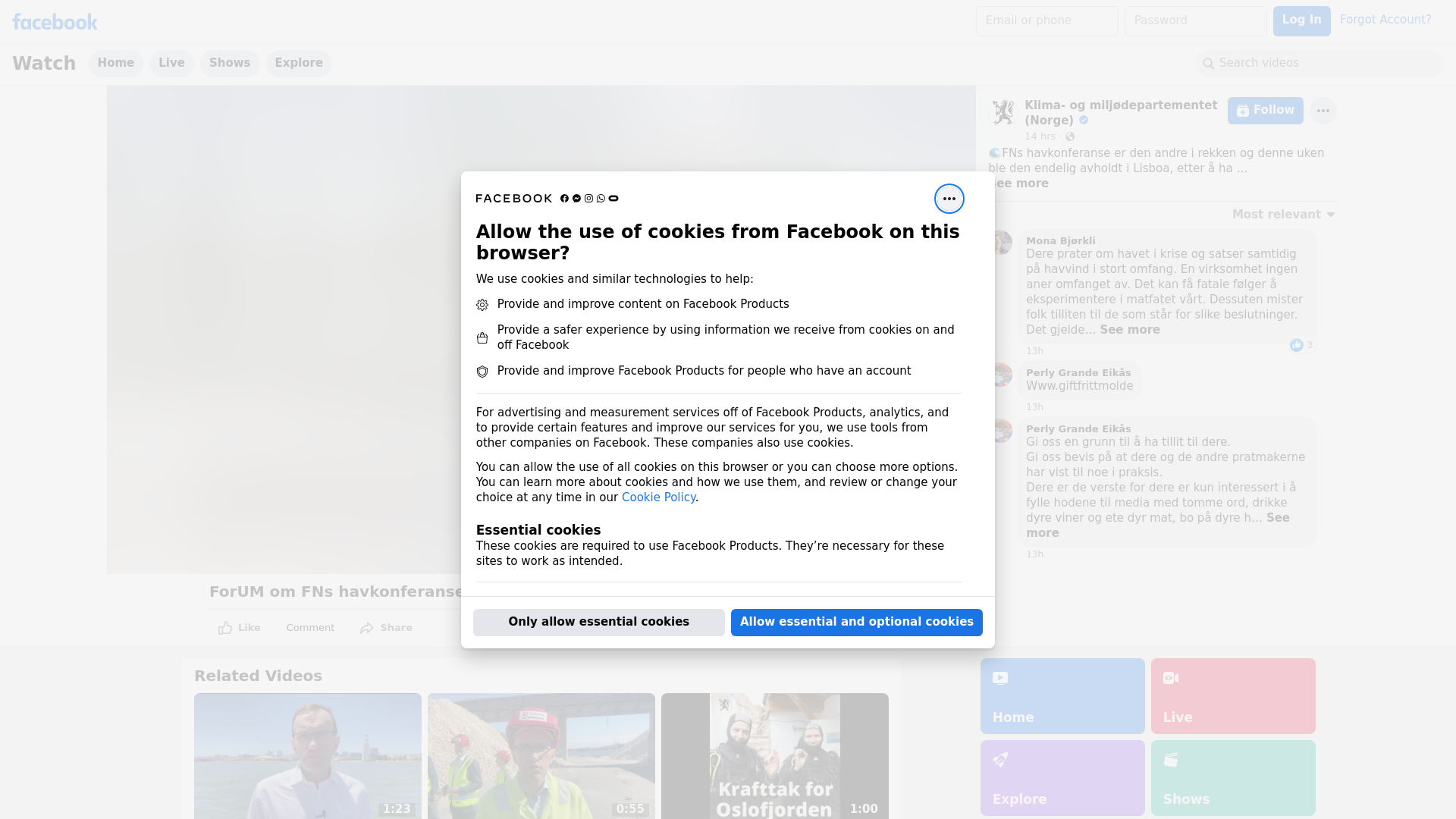Click the Essential cookies heading text
The width and height of the screenshot is (1456, 819).
point(538,530)
